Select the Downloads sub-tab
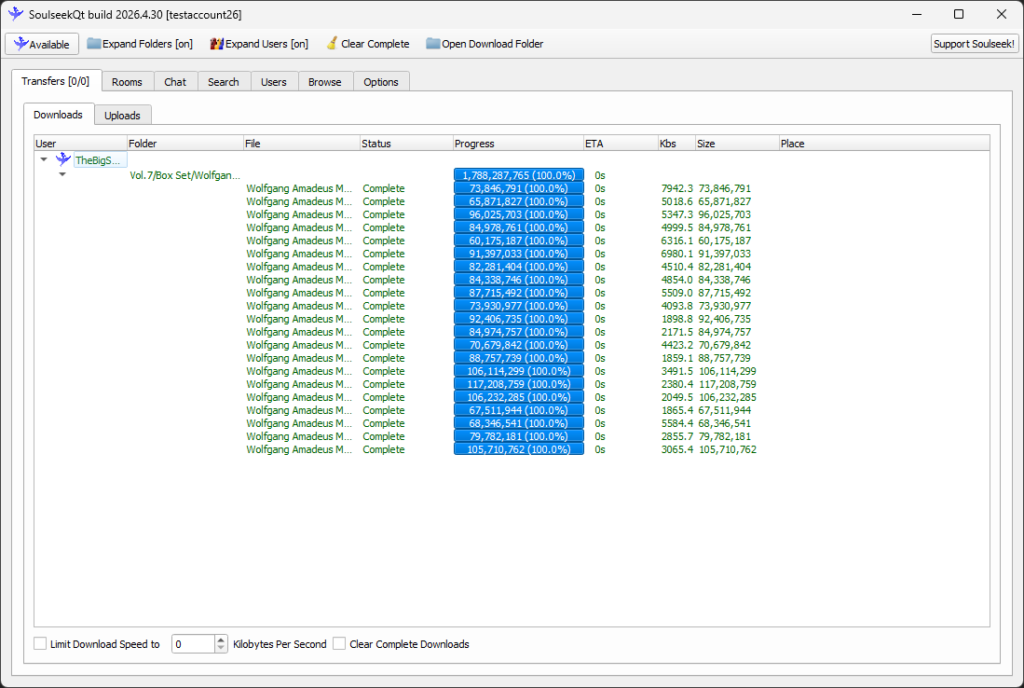 58,114
